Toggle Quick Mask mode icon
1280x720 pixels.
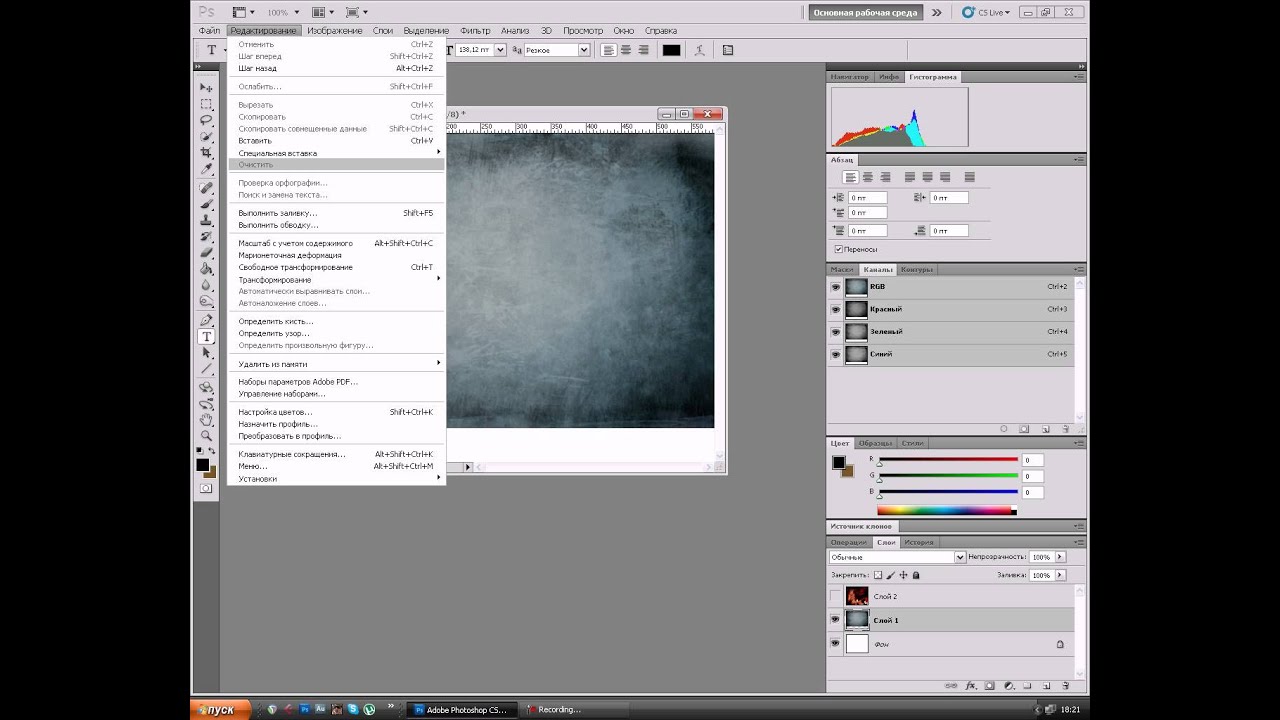point(206,488)
